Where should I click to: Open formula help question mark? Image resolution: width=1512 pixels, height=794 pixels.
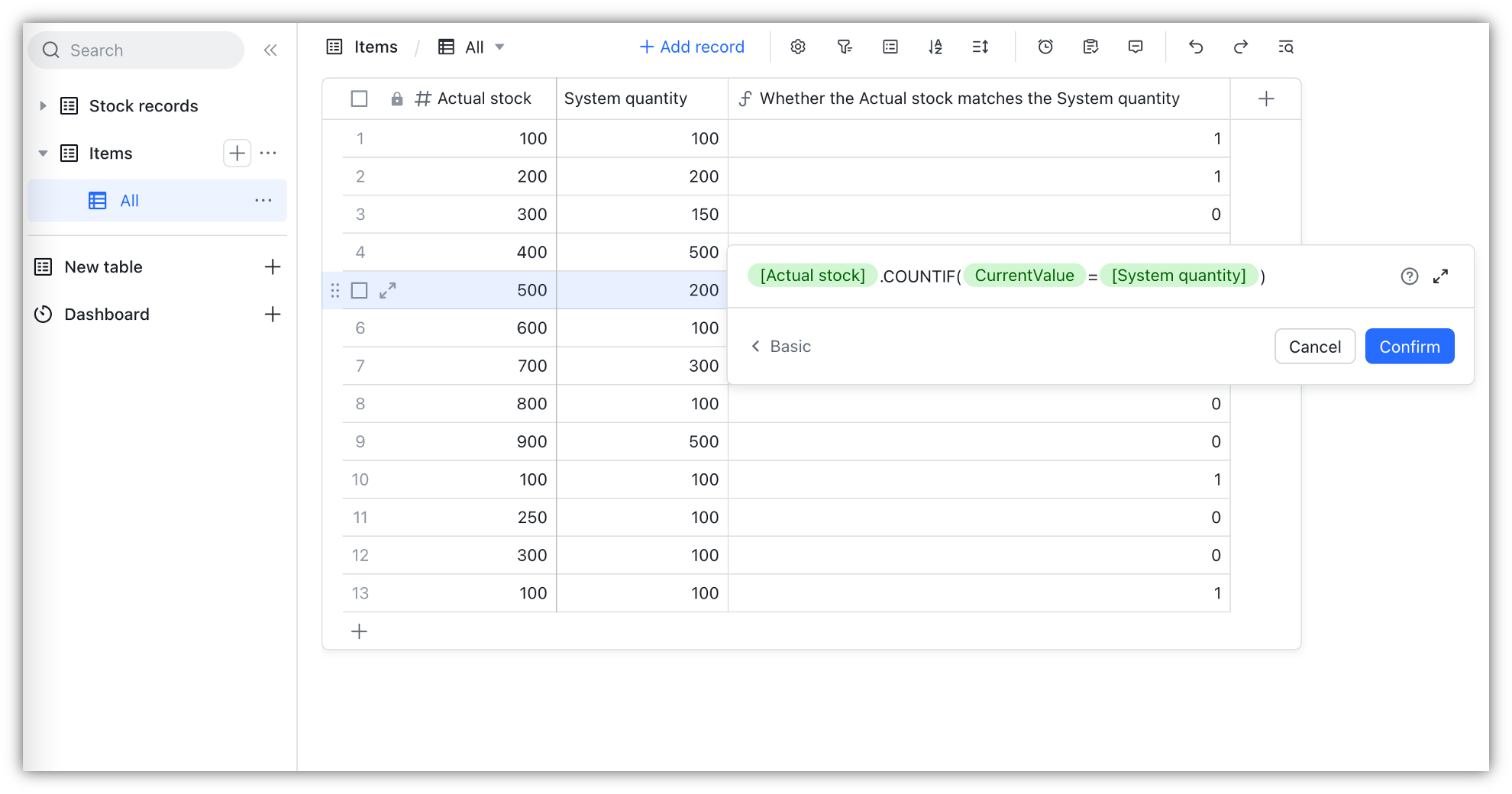click(1410, 276)
